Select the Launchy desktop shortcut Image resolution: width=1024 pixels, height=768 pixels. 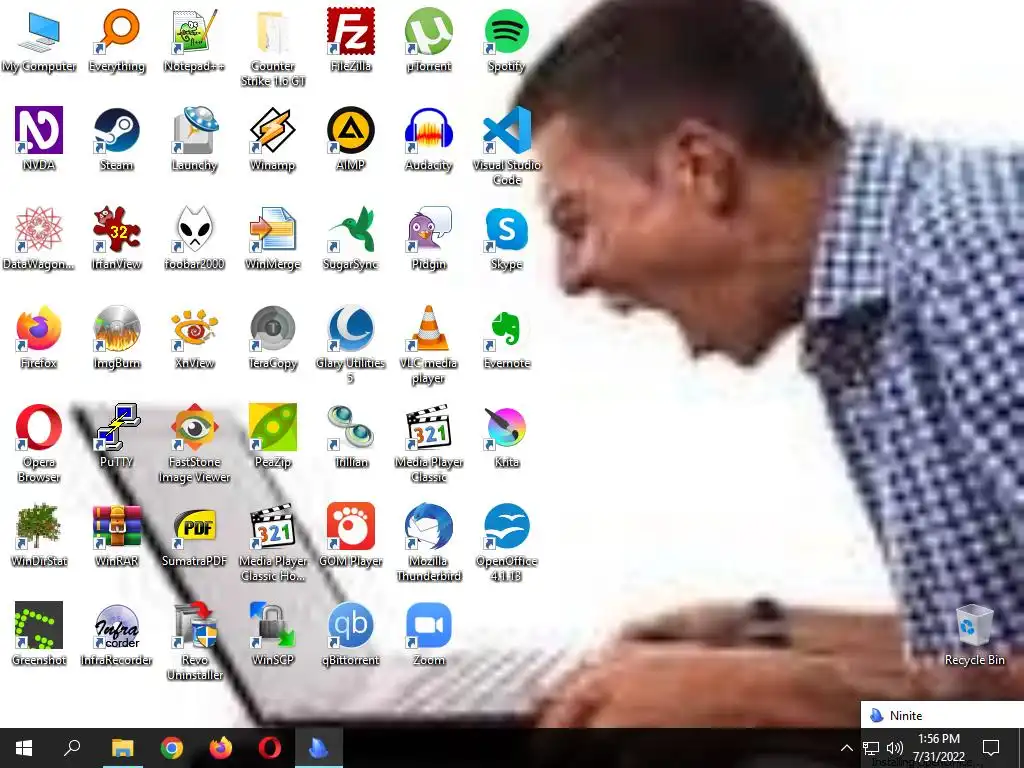(x=194, y=139)
